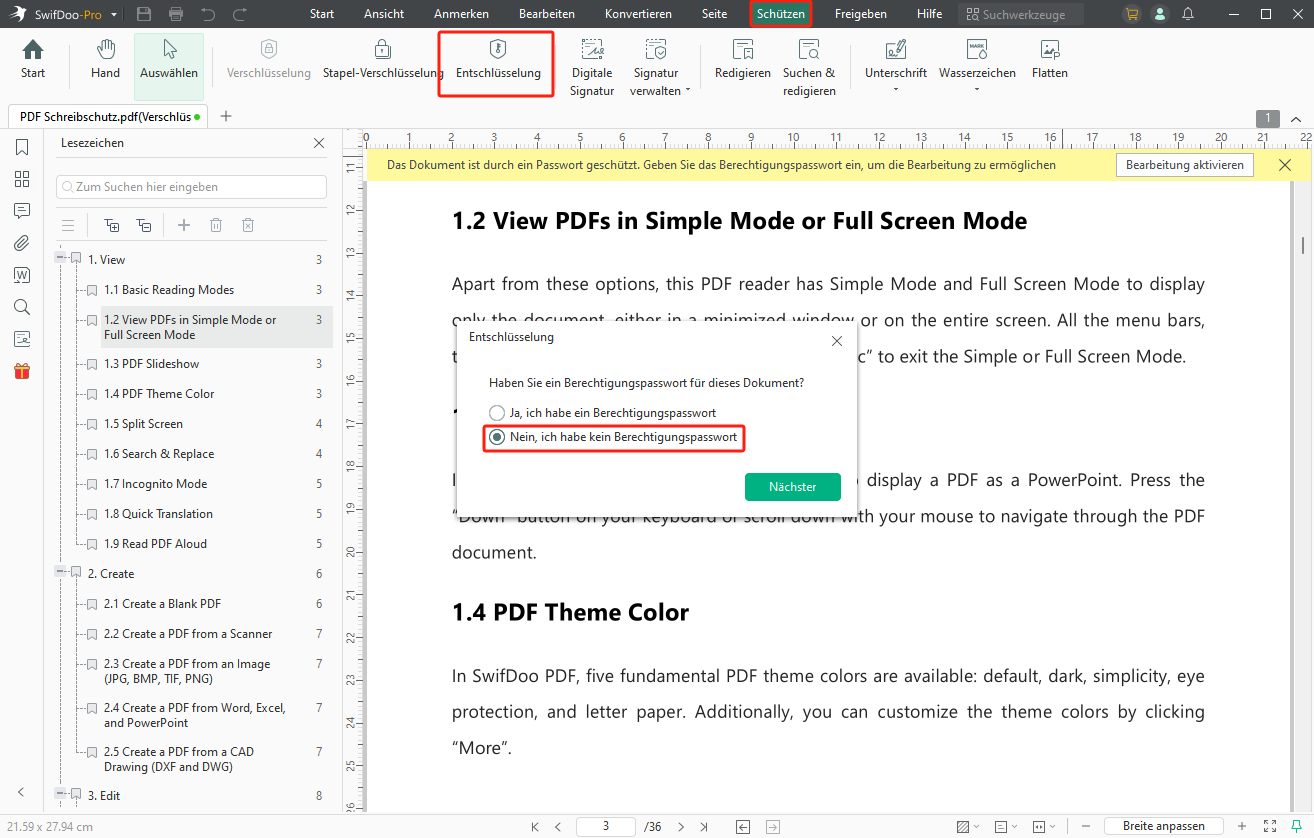This screenshot has width=1314, height=838.
Task: Toggle the green pin icon in status bar
Action: click(1296, 827)
